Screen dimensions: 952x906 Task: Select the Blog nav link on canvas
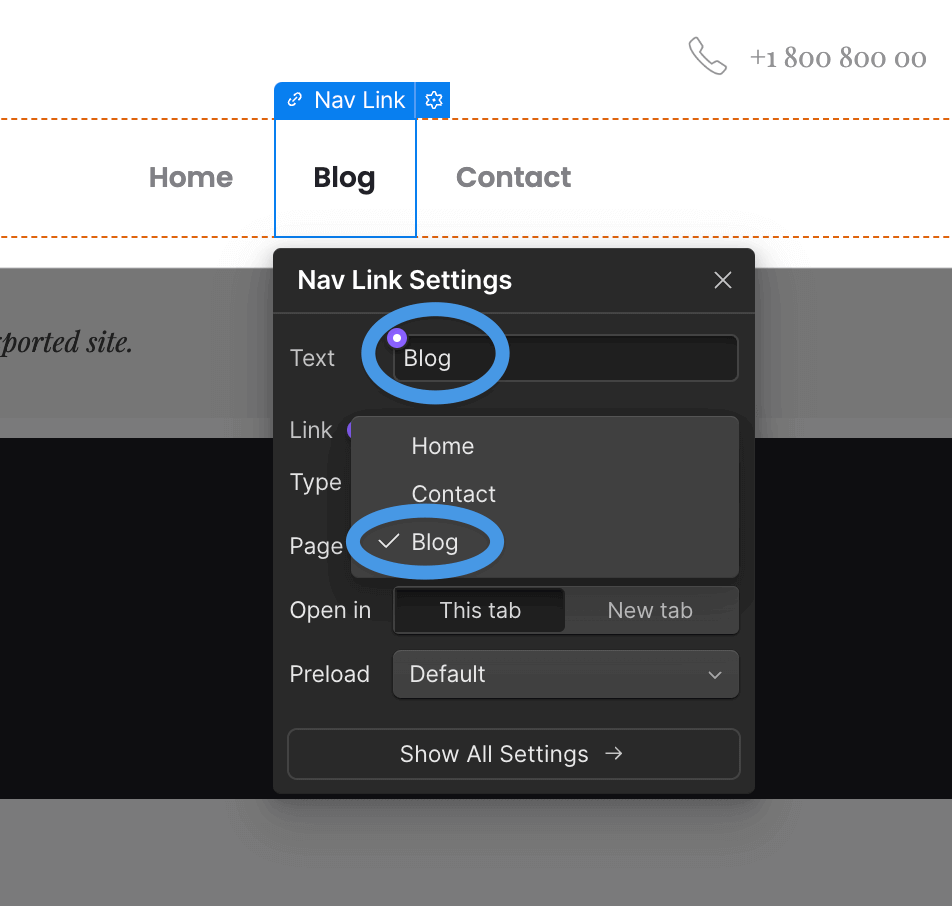click(x=345, y=178)
